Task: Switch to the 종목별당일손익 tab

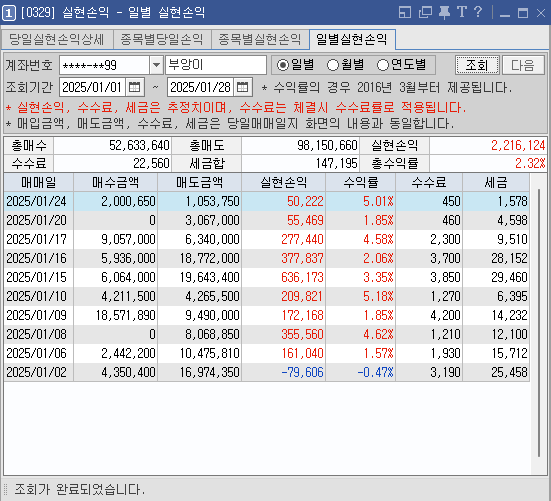Action: [162, 39]
